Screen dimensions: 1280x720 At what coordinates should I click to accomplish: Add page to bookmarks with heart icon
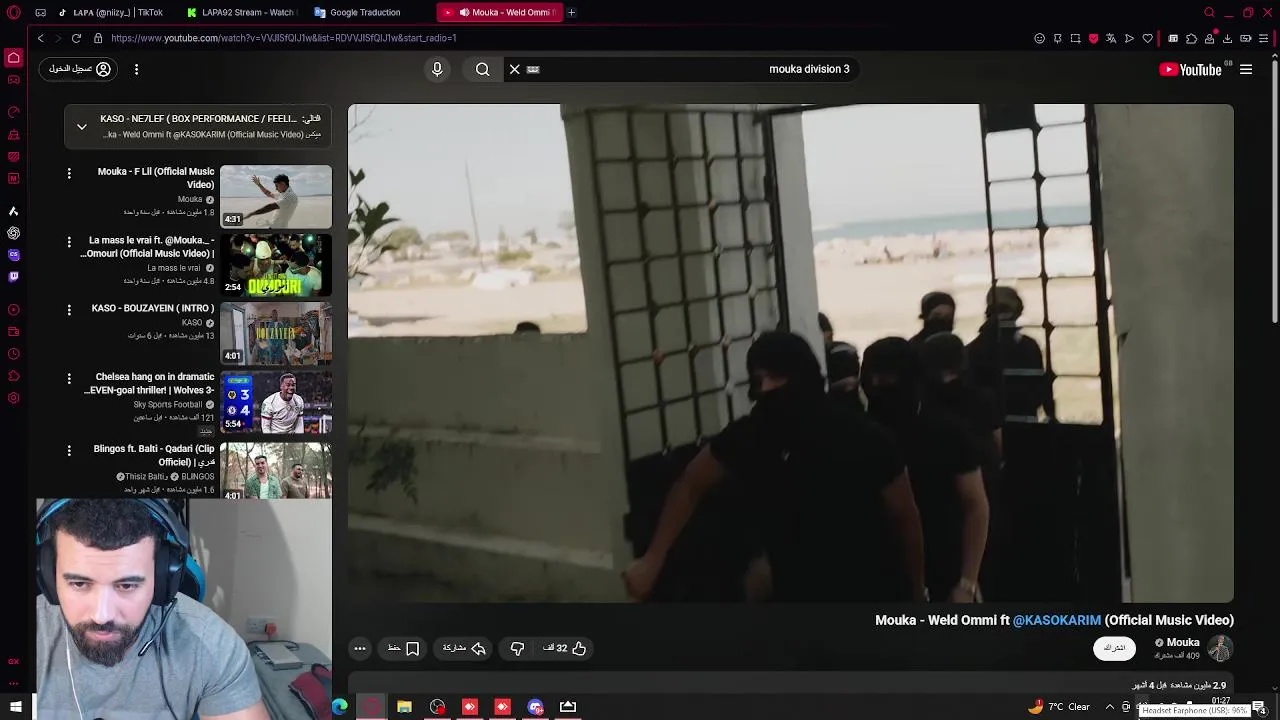coord(1147,38)
